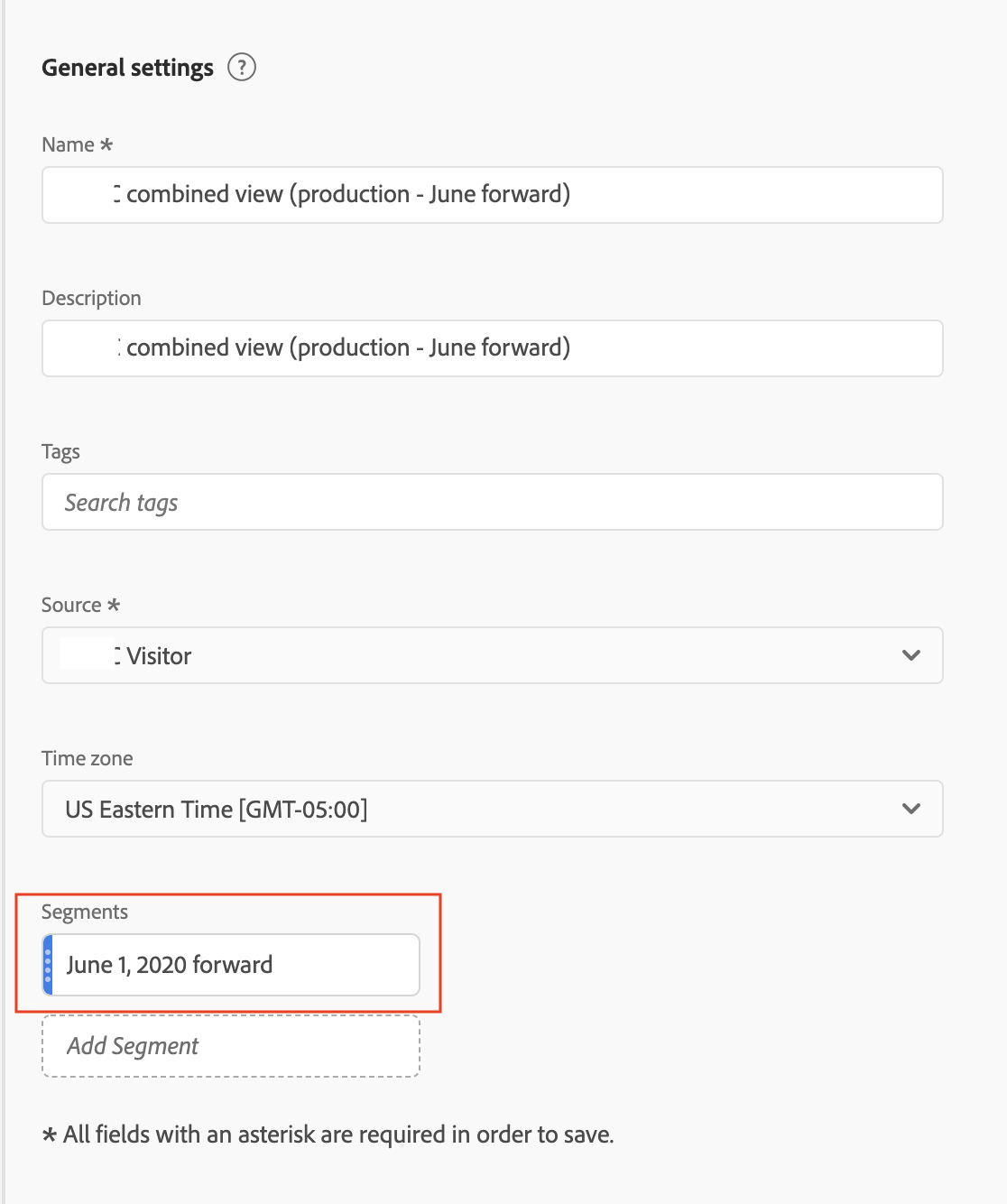
Task: Click the required fields asterisk note
Action: (x=329, y=1135)
